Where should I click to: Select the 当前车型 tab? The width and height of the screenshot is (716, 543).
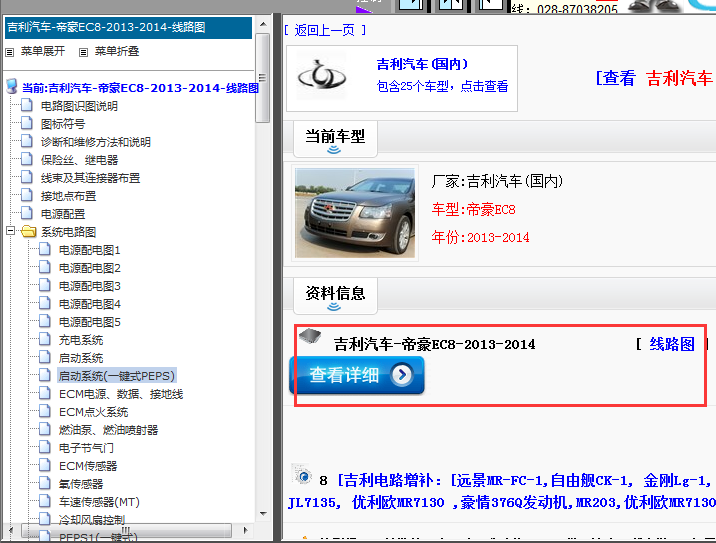pos(335,139)
